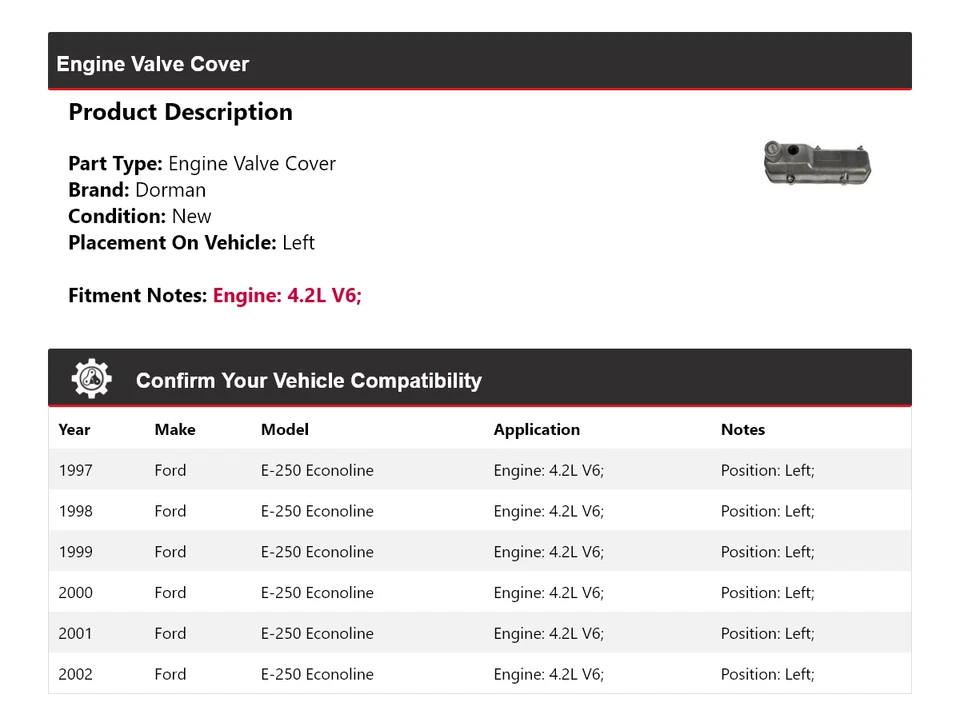The width and height of the screenshot is (960, 726).
Task: Click the Brand: Dorman text
Action: coord(137,190)
